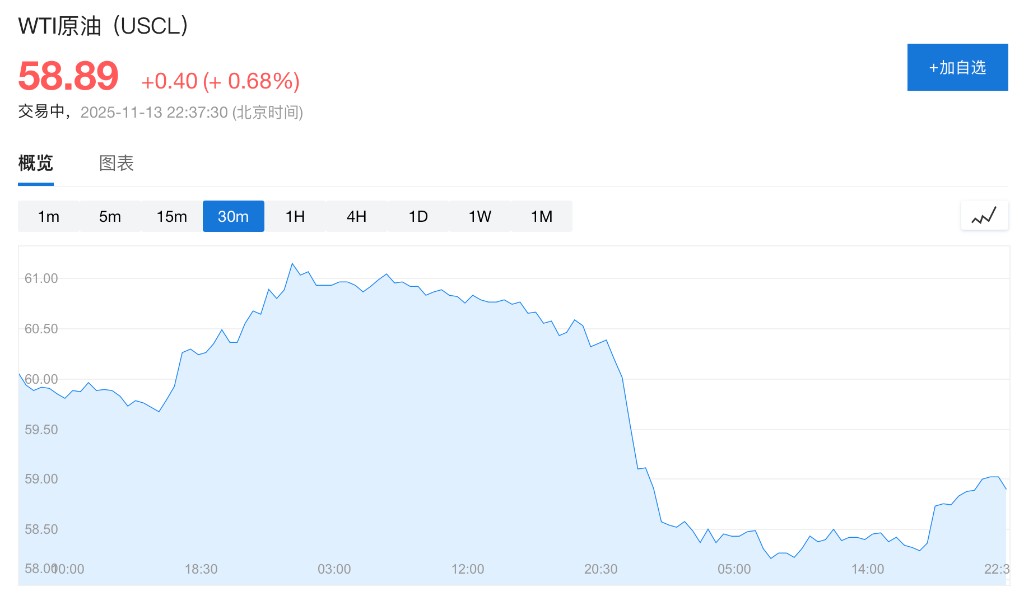Image resolution: width=1024 pixels, height=598 pixels.
Task: Switch chart to 1M timeframe
Action: [x=541, y=217]
